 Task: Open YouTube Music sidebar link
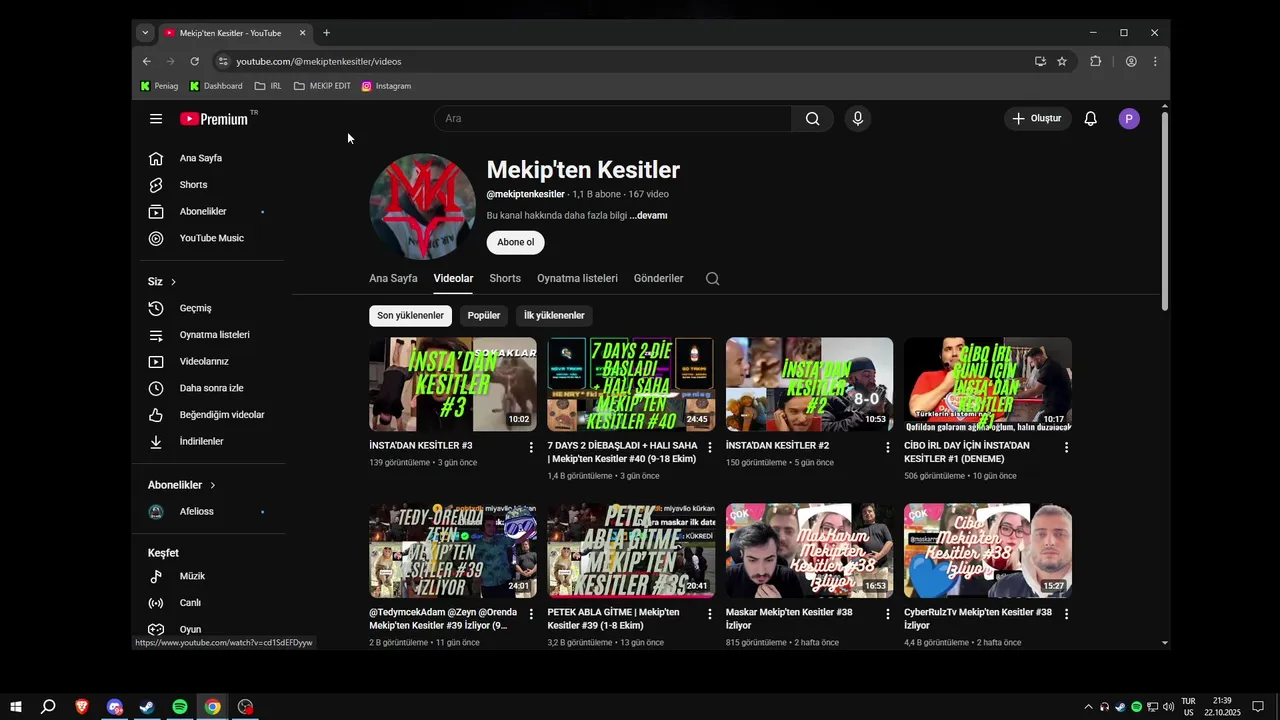tap(213, 238)
